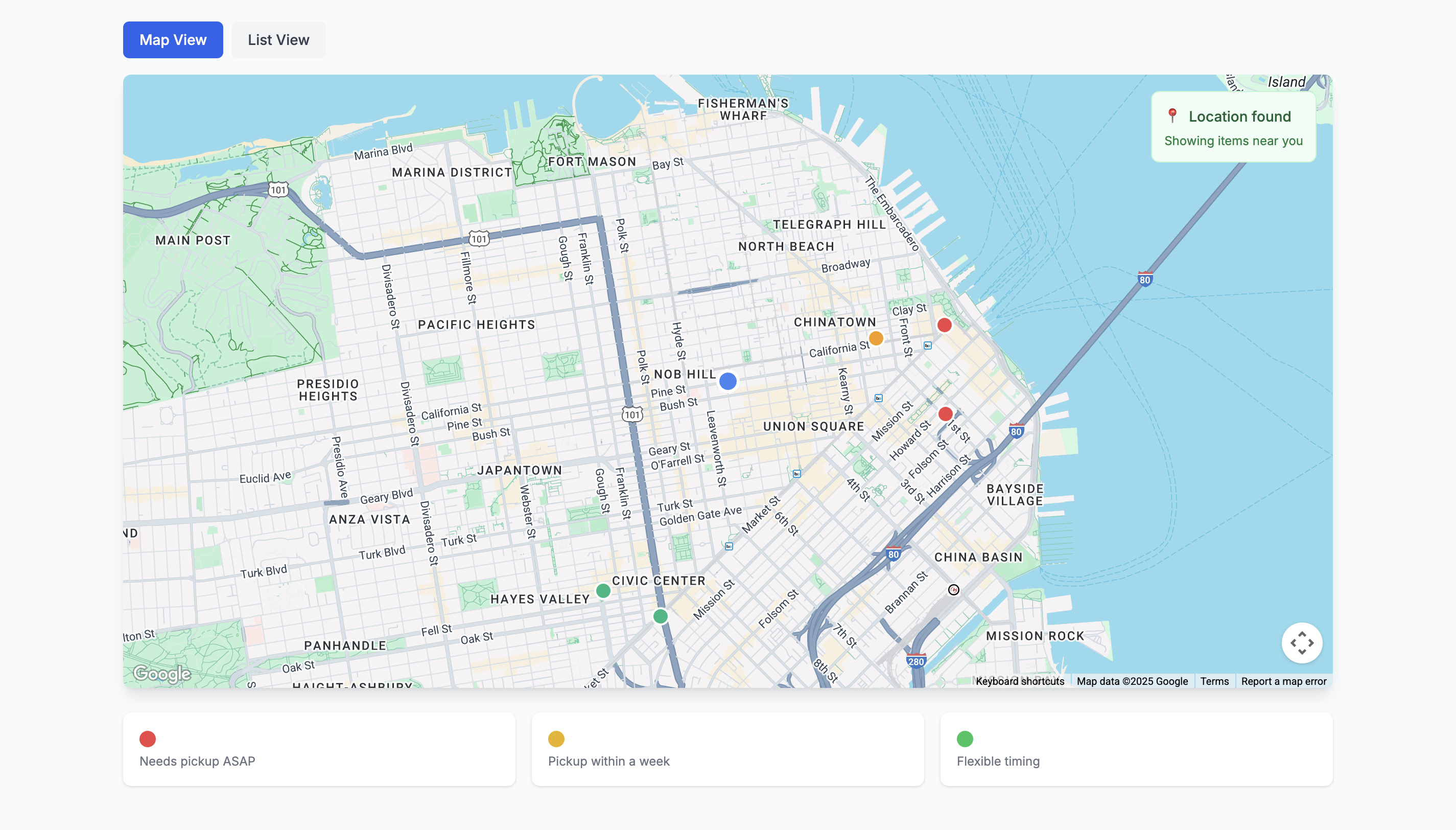Select the Map View tab
Viewport: 1456px width, 830px height.
point(173,40)
